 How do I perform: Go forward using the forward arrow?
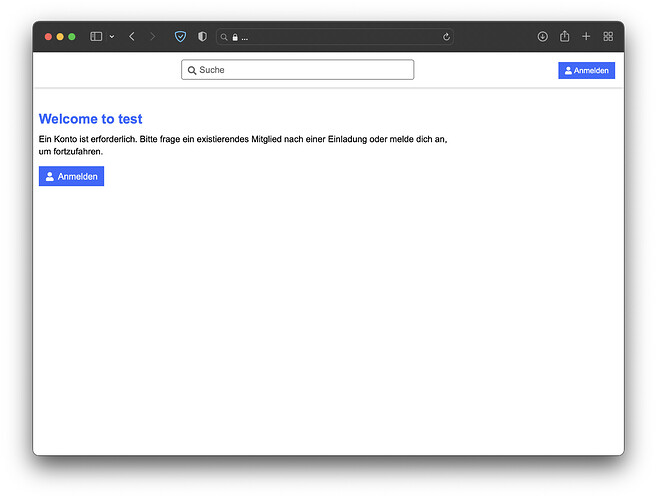(153, 36)
